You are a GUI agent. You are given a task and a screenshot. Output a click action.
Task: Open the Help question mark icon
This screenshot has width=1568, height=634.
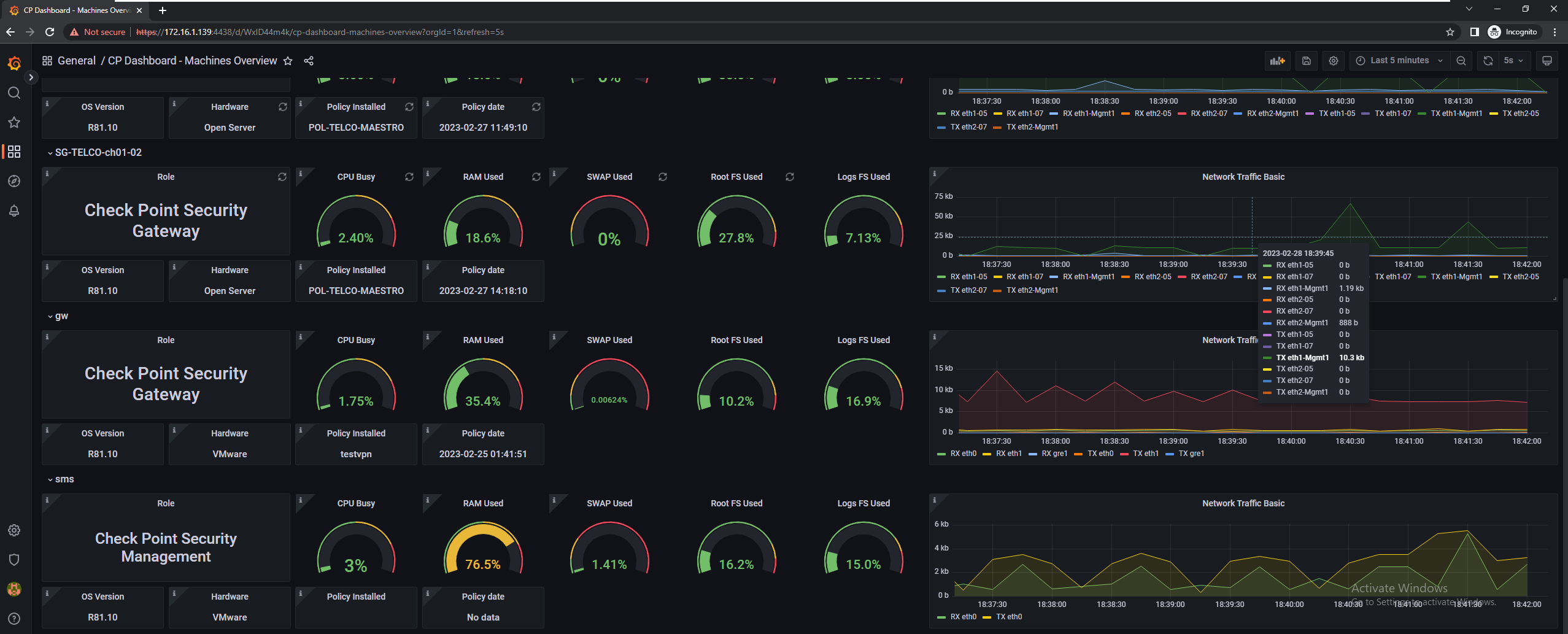[x=14, y=619]
